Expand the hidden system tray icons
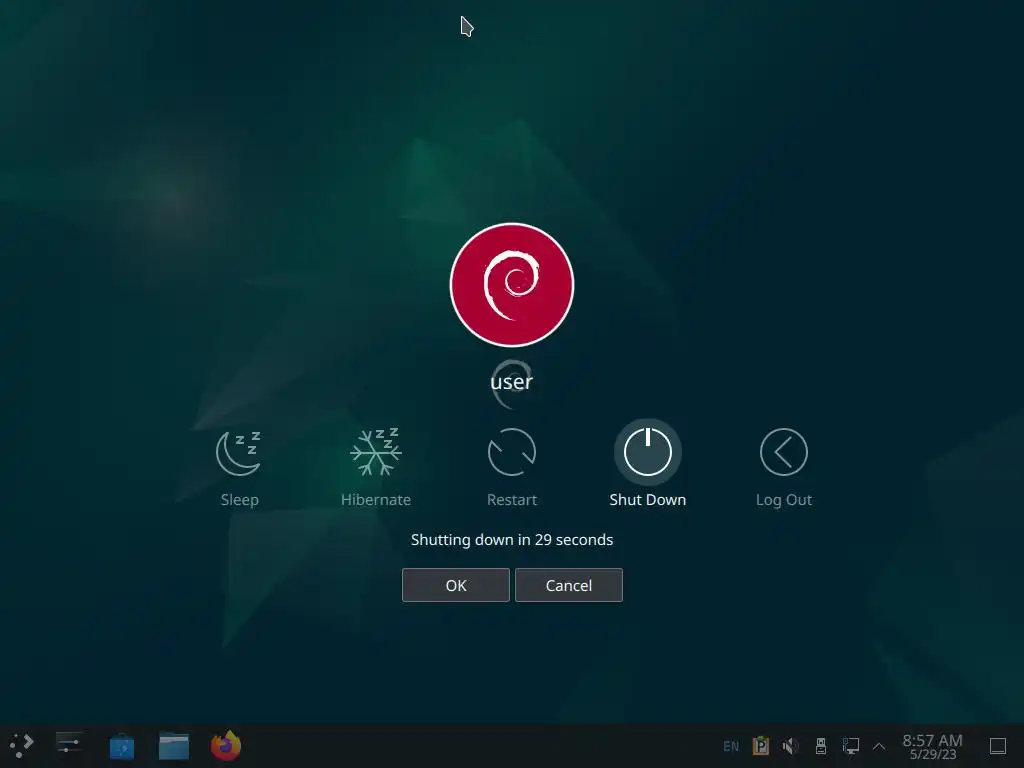Screen dimensions: 1024x768 (x=879, y=746)
